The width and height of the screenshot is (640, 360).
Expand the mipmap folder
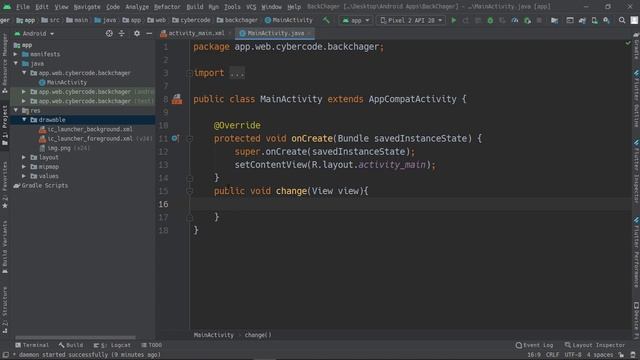pyautogui.click(x=24, y=167)
